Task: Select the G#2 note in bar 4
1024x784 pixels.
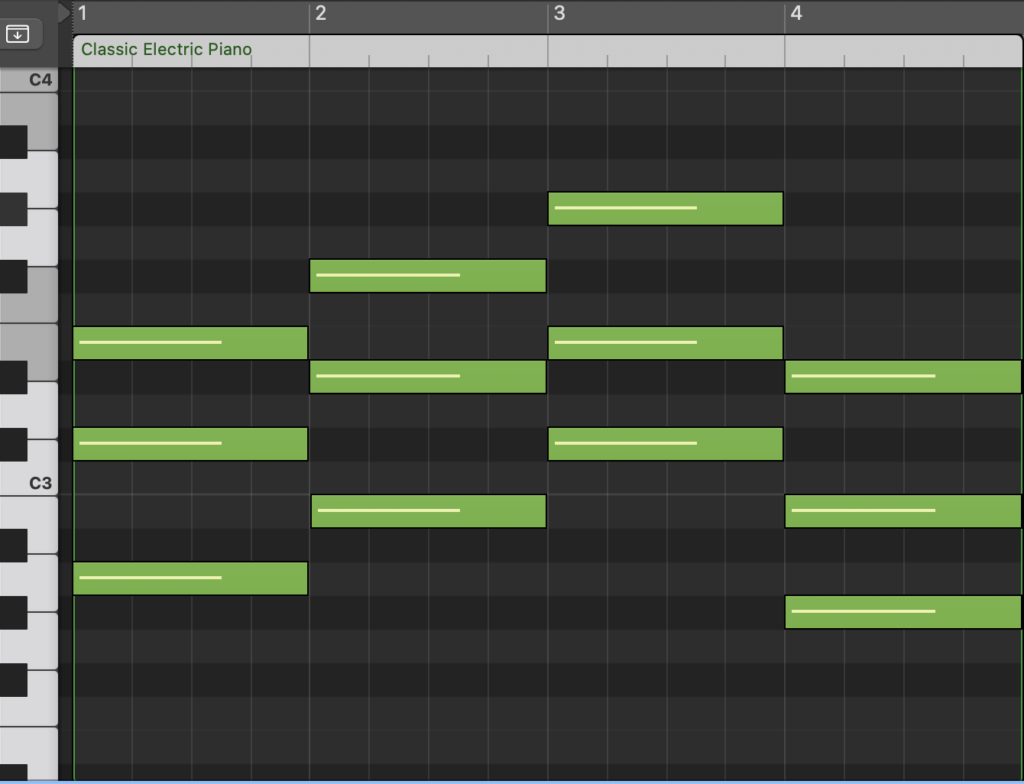Action: coord(903,612)
